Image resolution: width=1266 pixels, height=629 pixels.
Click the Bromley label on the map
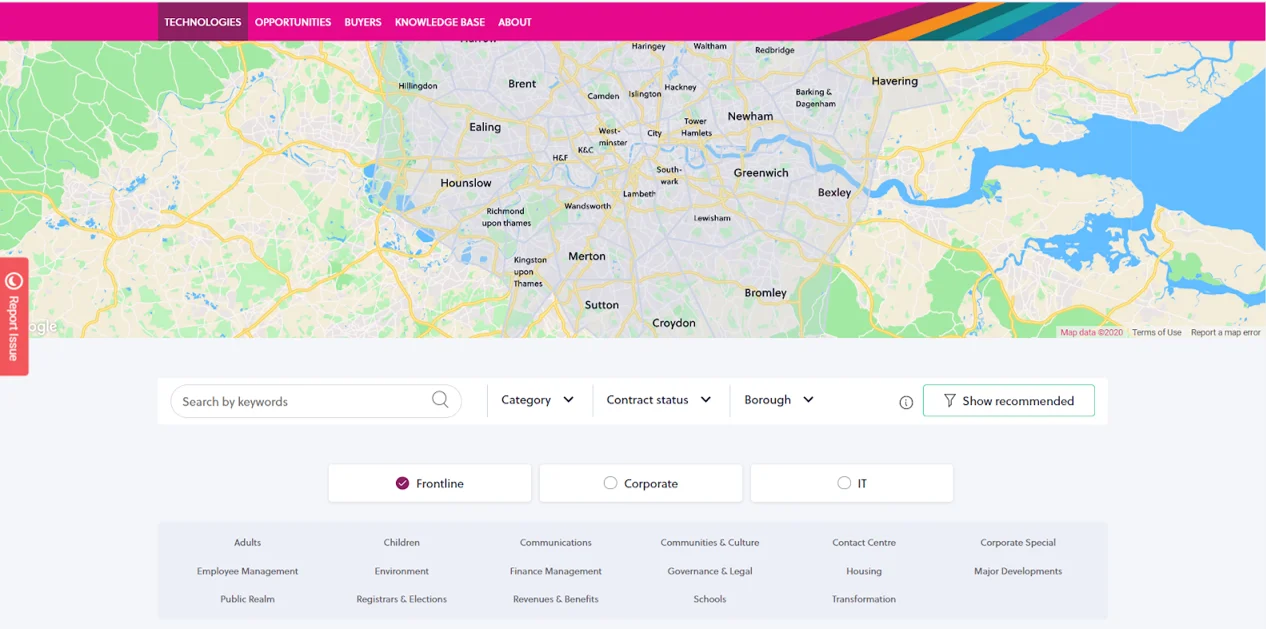pyautogui.click(x=766, y=293)
